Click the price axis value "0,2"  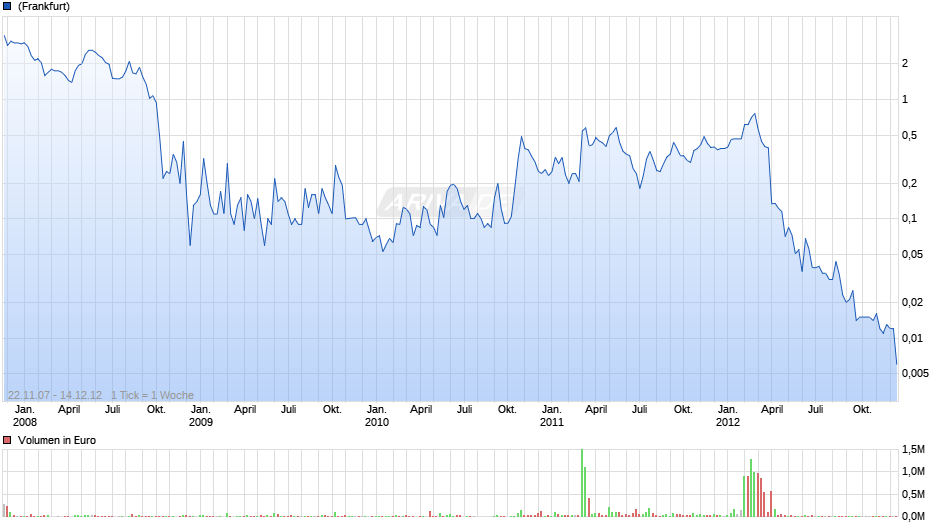point(909,184)
